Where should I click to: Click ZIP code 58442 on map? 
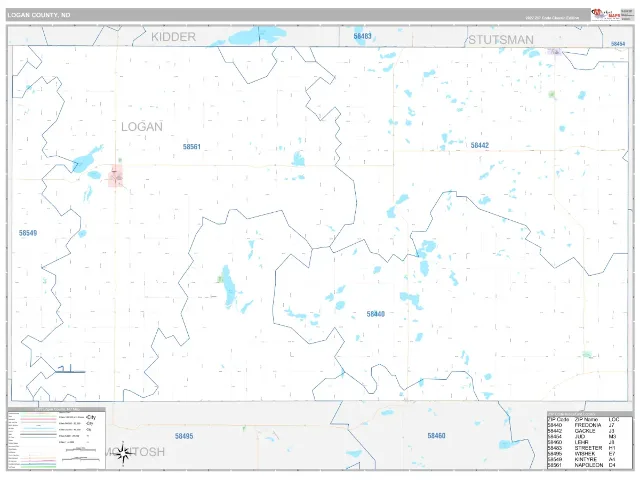480,145
